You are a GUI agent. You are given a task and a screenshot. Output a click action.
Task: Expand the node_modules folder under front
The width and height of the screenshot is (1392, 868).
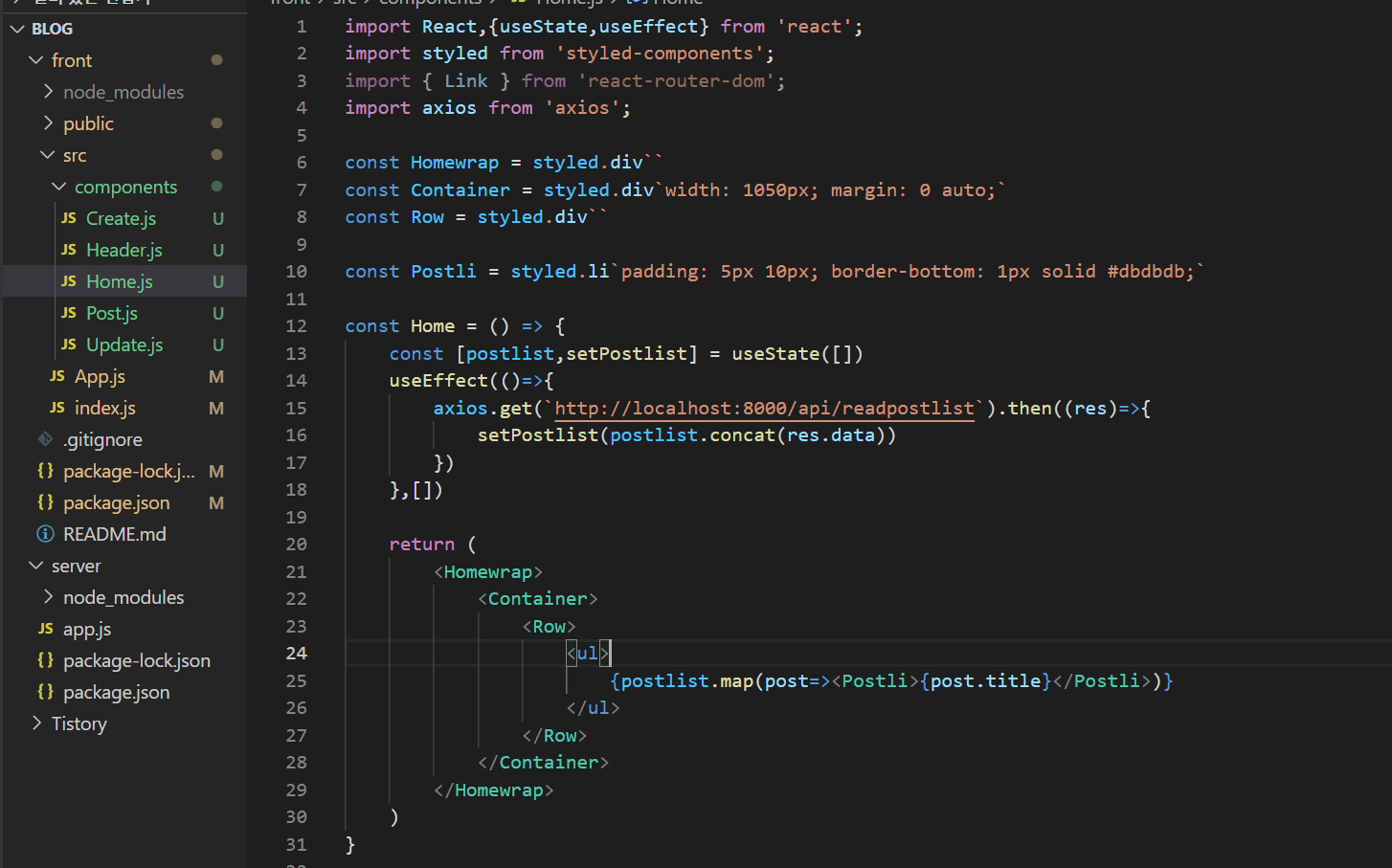[48, 92]
